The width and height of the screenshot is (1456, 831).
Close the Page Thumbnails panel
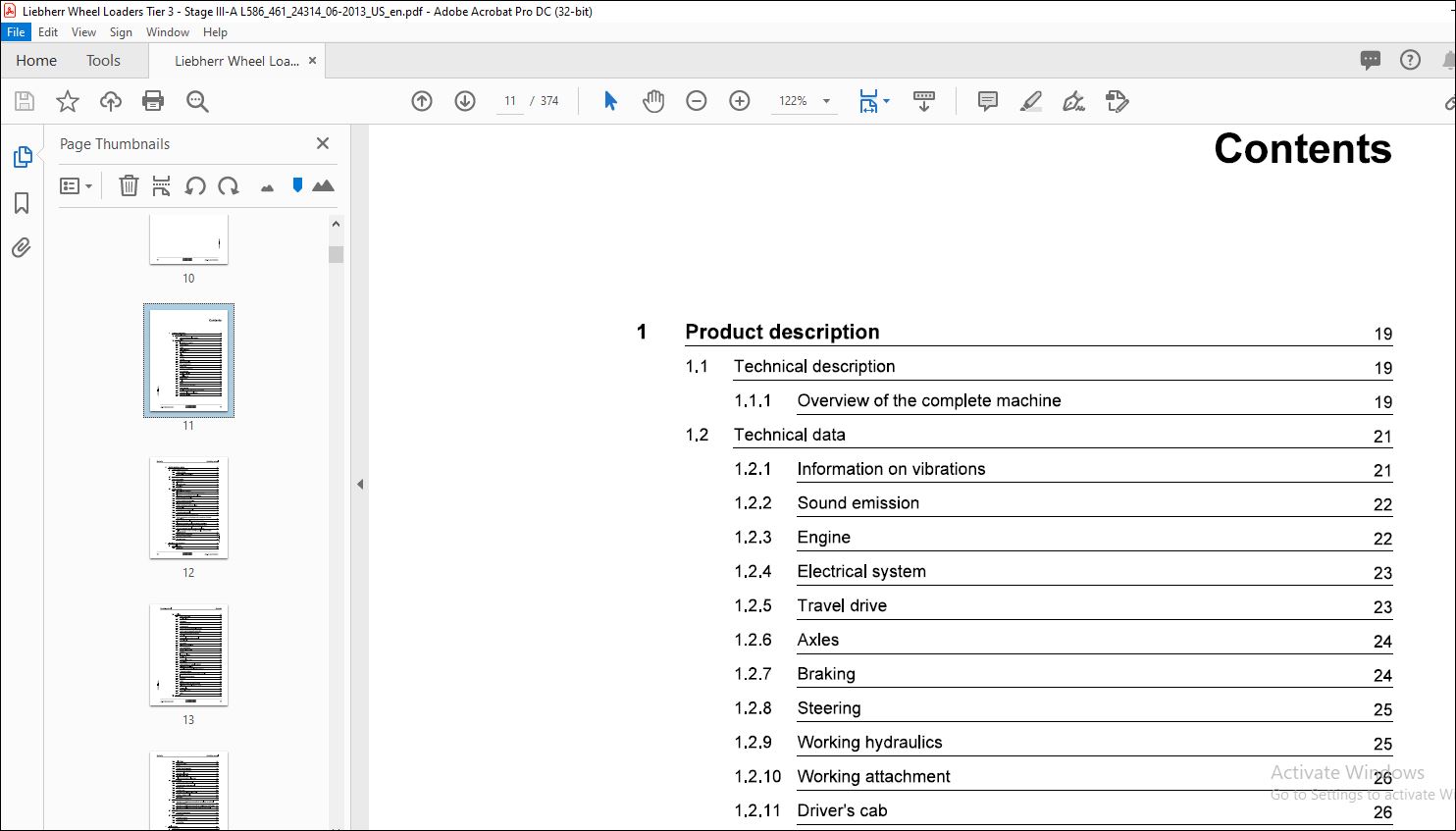[x=323, y=143]
